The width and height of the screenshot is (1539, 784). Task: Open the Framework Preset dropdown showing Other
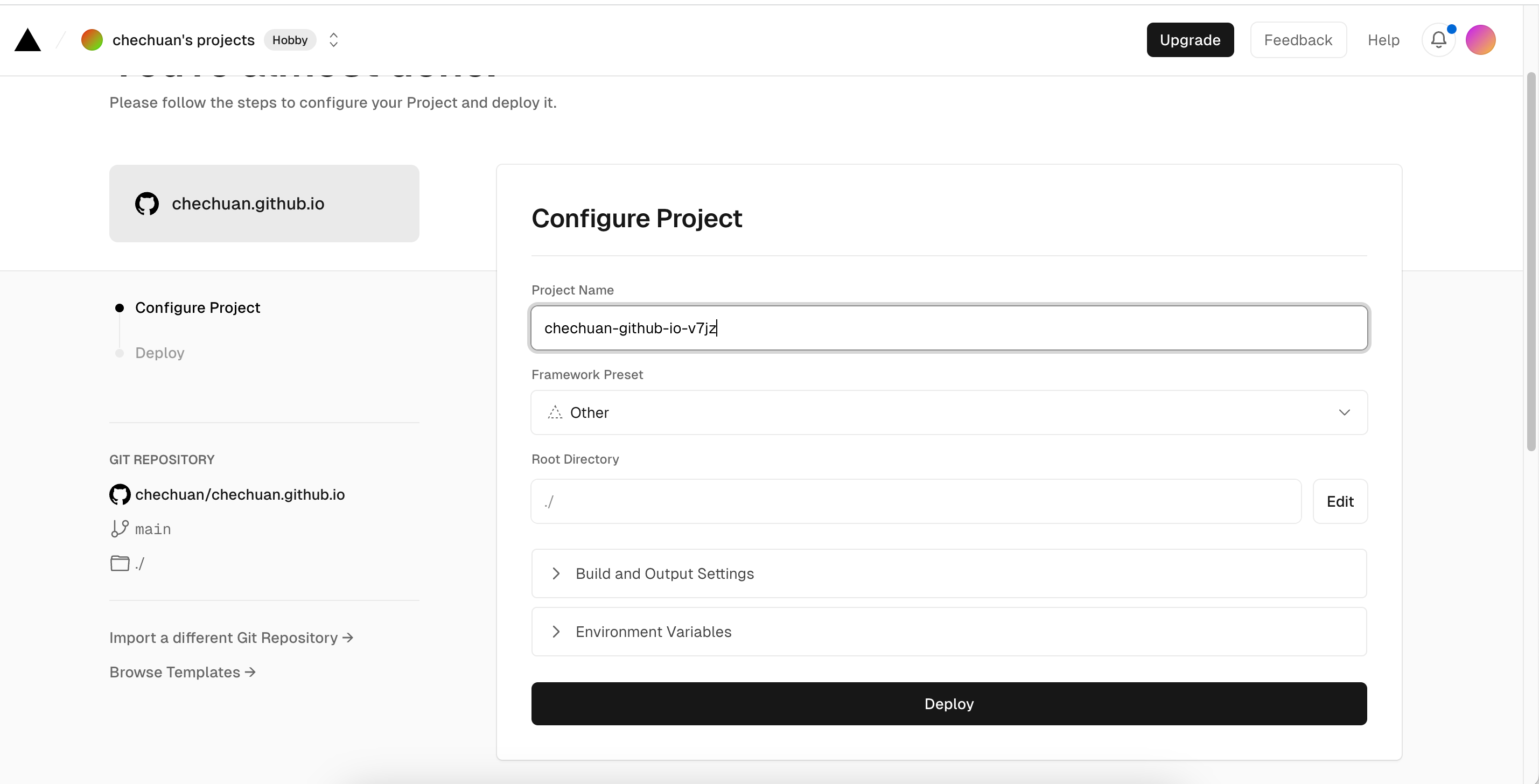coord(949,412)
